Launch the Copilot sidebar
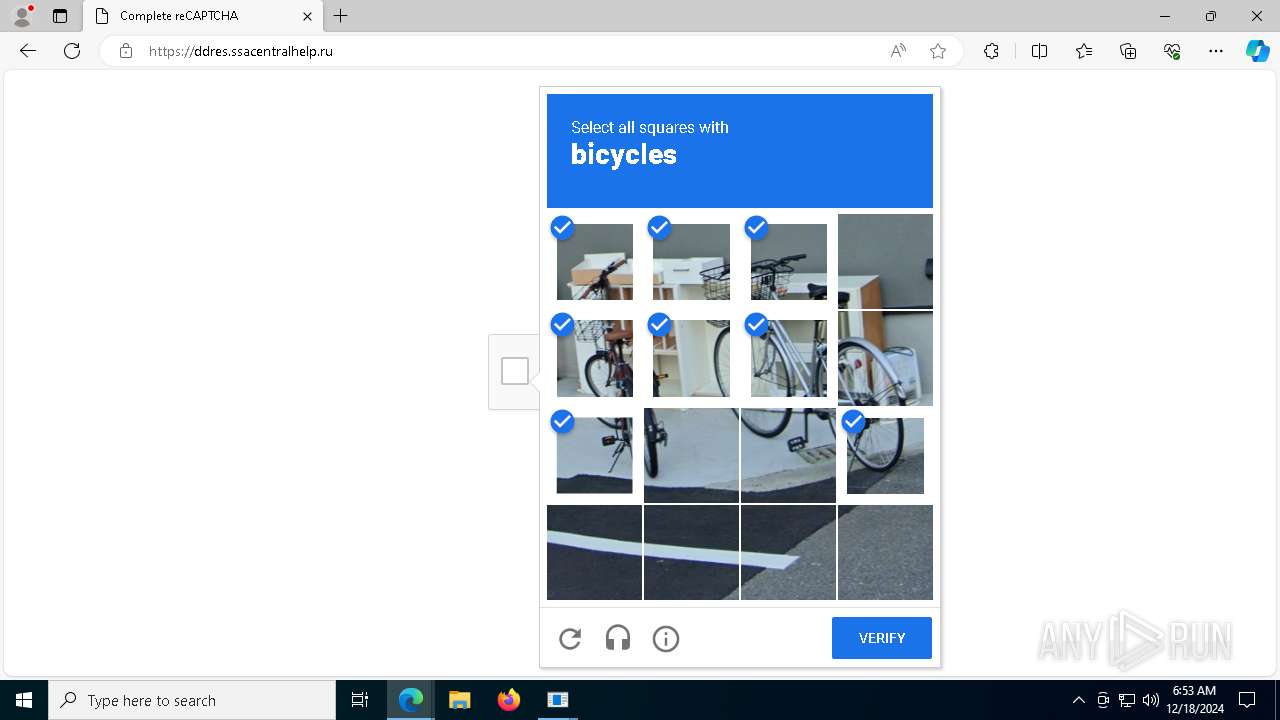This screenshot has width=1280, height=720. 1257,51
